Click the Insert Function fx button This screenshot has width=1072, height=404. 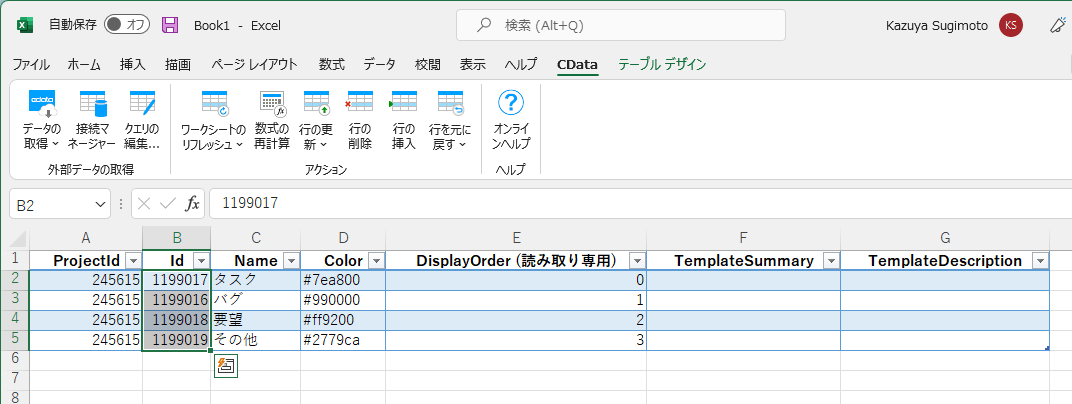[193, 204]
